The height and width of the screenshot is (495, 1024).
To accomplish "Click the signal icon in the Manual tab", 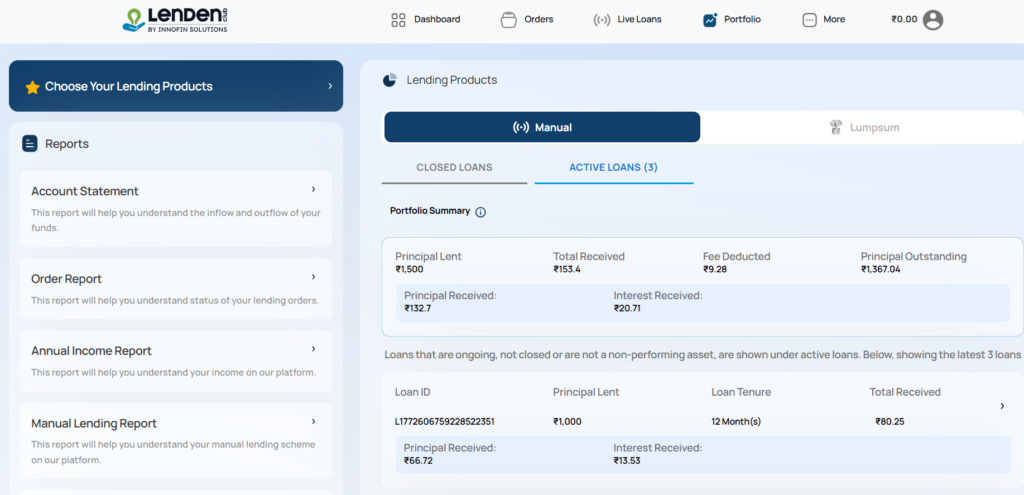I will pos(521,127).
